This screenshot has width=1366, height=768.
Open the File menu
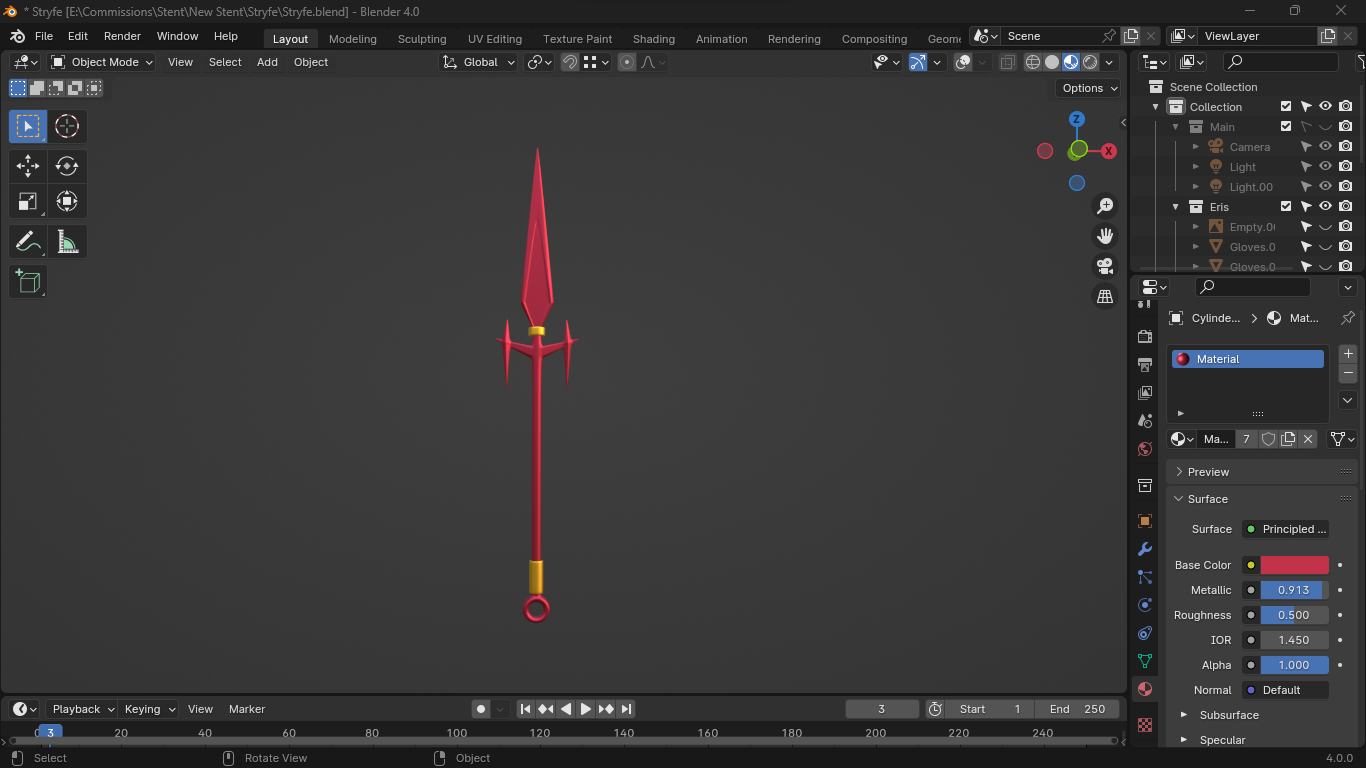tap(44, 36)
